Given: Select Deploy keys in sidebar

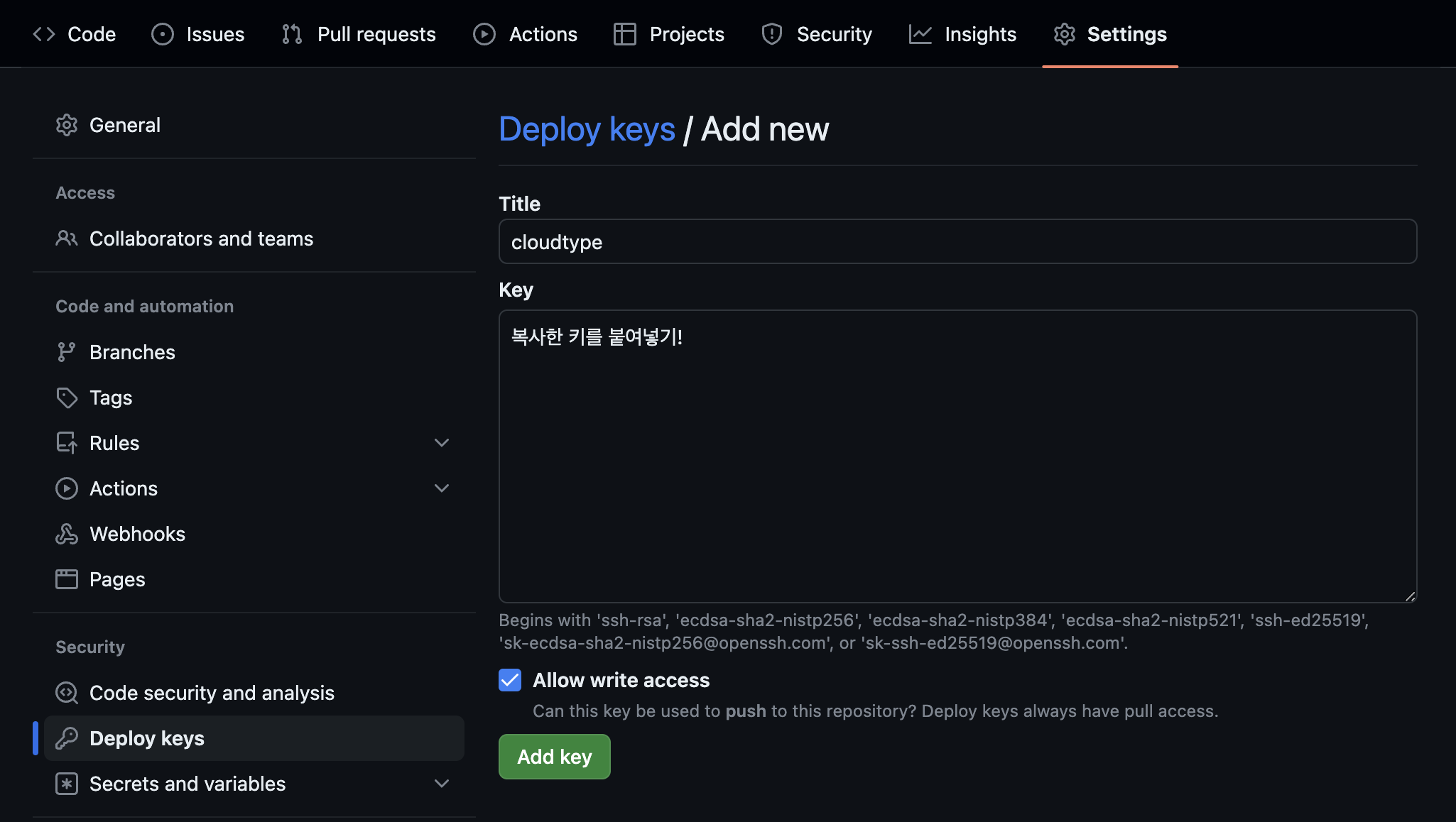Looking at the screenshot, I should point(254,738).
